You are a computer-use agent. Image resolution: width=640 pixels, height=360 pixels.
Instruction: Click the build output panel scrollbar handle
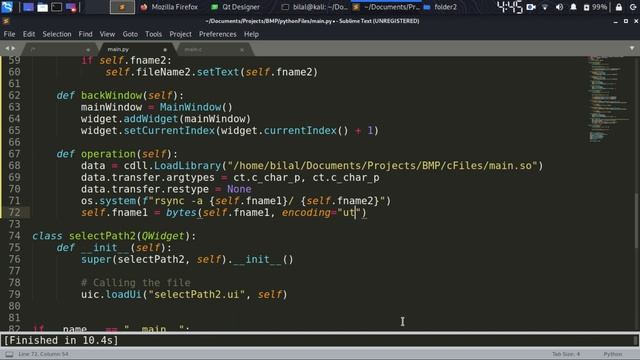[637, 340]
